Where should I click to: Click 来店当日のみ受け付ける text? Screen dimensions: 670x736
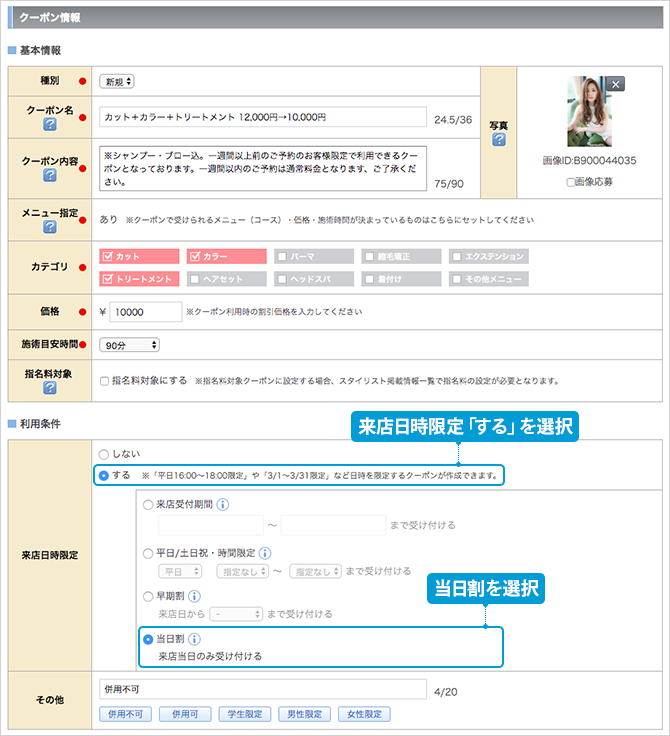click(210, 657)
